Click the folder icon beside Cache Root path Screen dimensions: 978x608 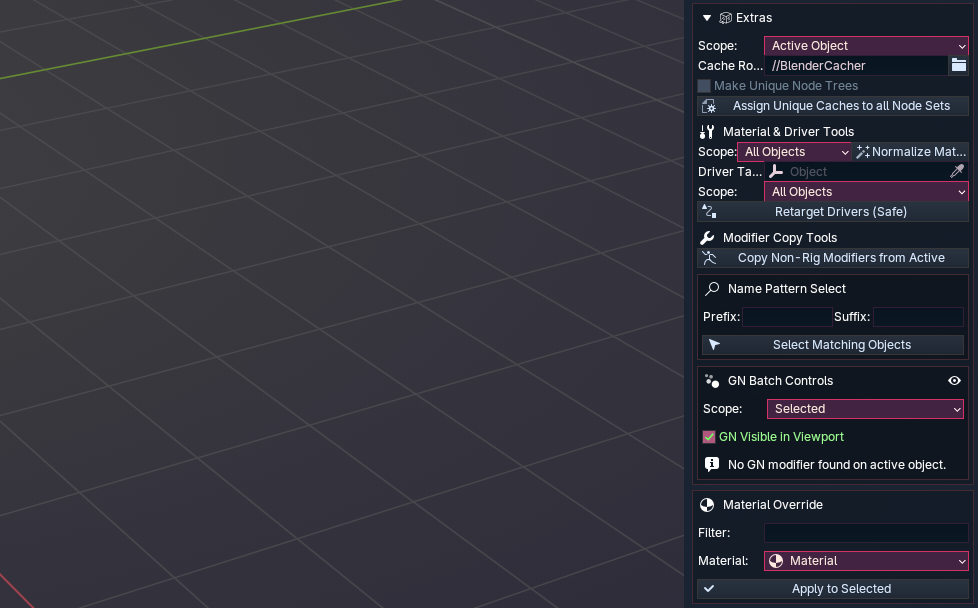958,66
